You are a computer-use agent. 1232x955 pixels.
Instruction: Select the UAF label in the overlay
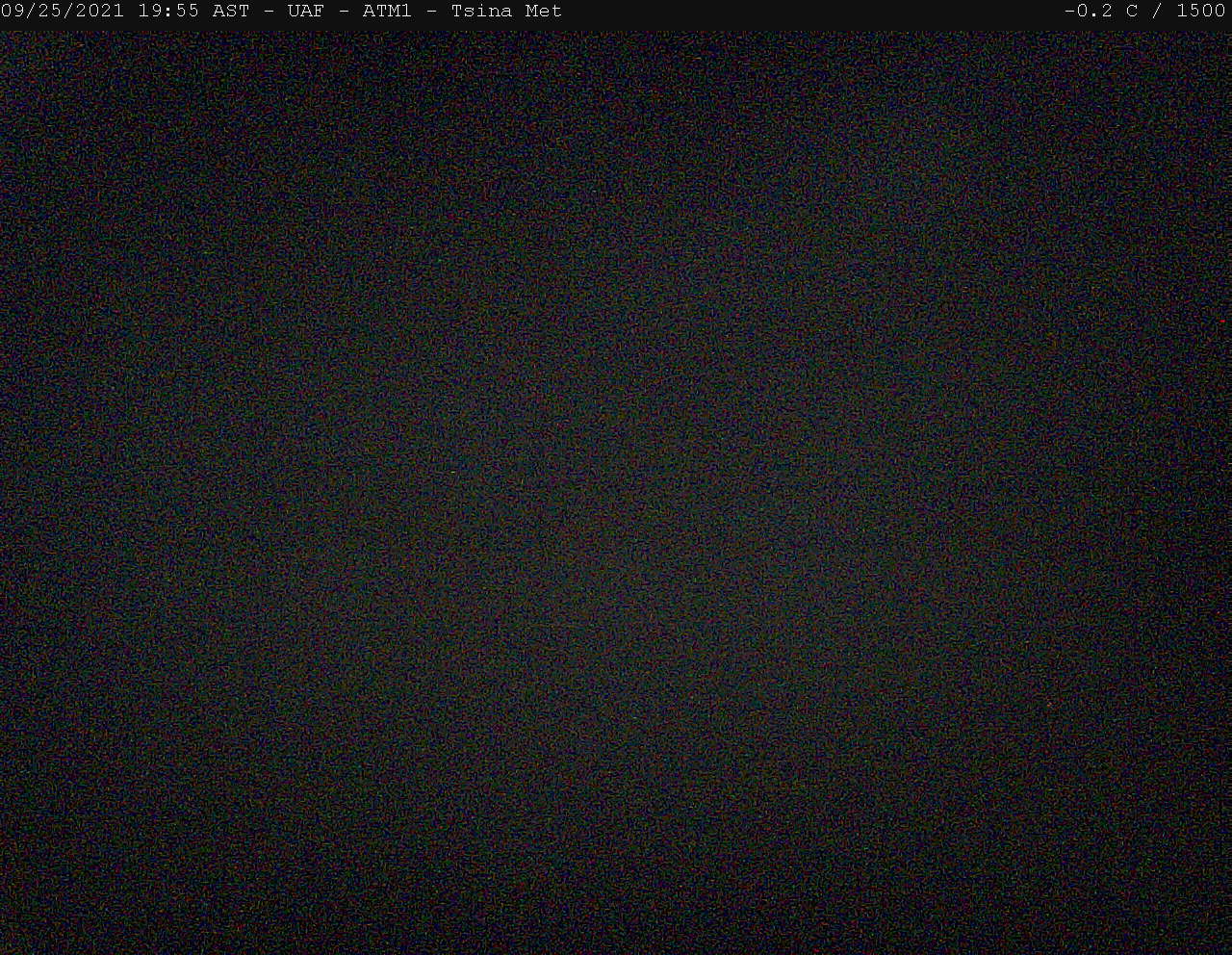(x=306, y=12)
